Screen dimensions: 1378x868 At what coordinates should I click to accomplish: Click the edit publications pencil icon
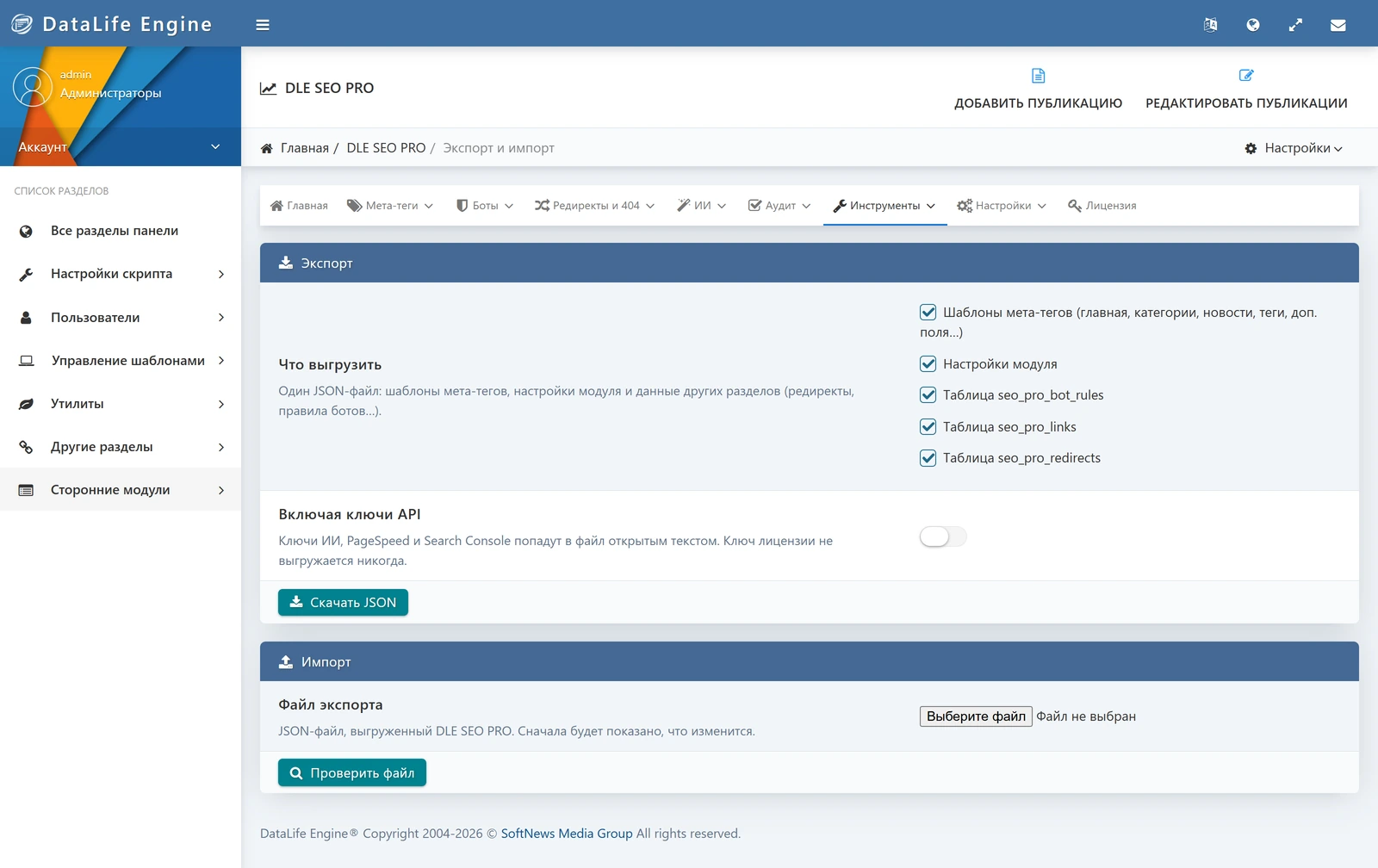click(x=1246, y=76)
